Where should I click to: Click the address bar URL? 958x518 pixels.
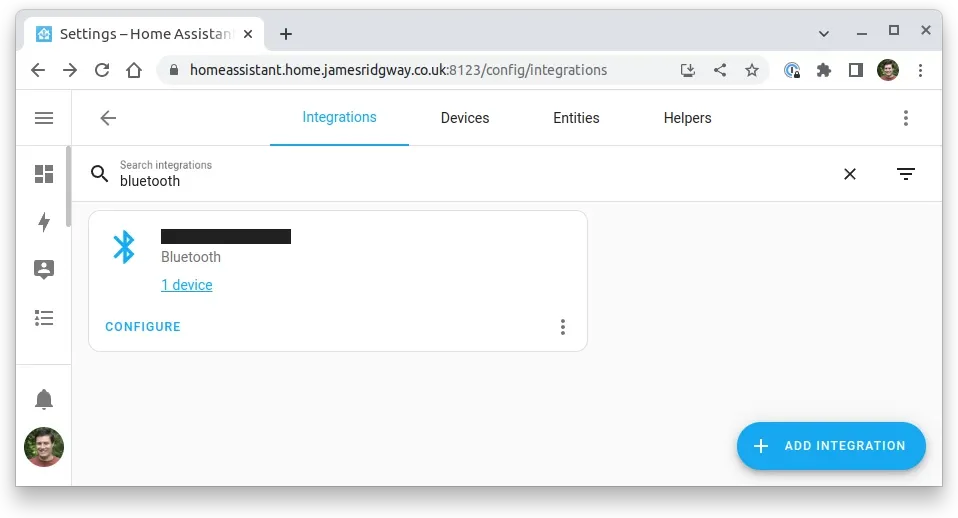(398, 70)
